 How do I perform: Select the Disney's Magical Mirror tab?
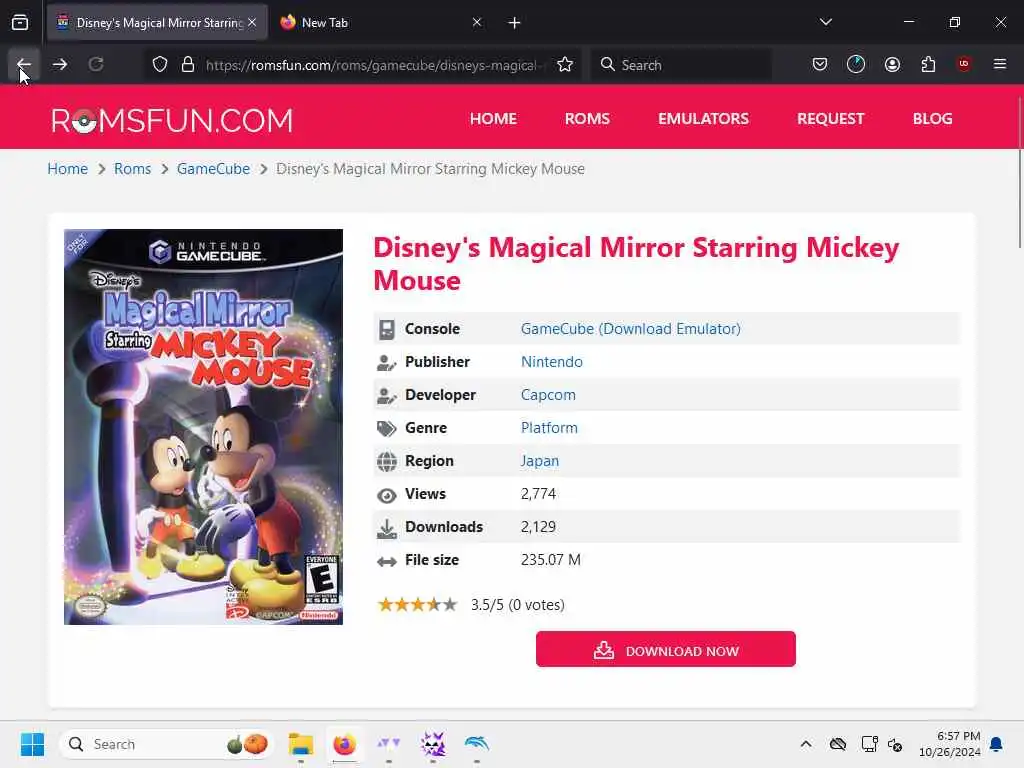[x=157, y=22]
